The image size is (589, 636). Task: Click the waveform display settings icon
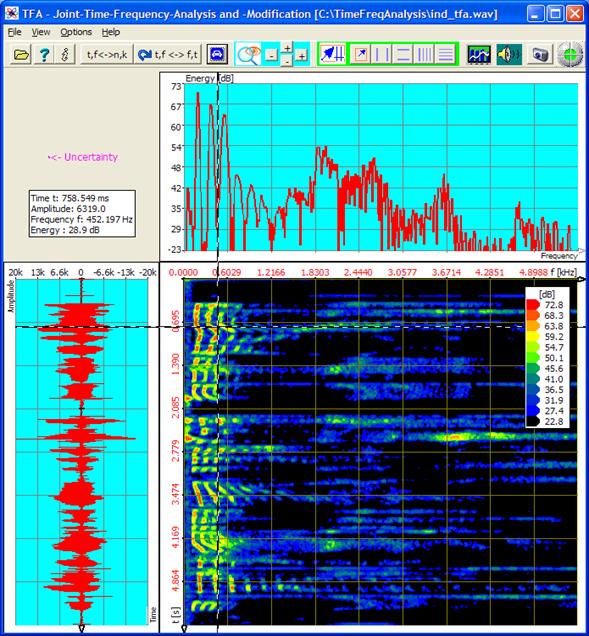click(x=479, y=54)
